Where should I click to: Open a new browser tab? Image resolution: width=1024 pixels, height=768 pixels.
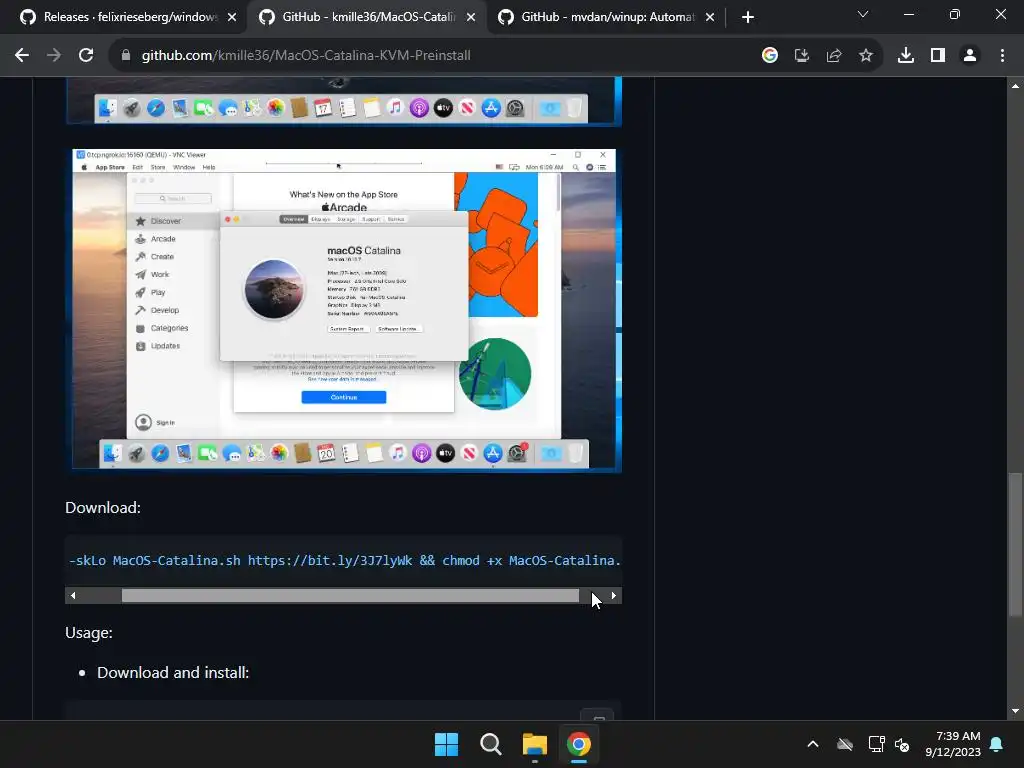(x=748, y=17)
